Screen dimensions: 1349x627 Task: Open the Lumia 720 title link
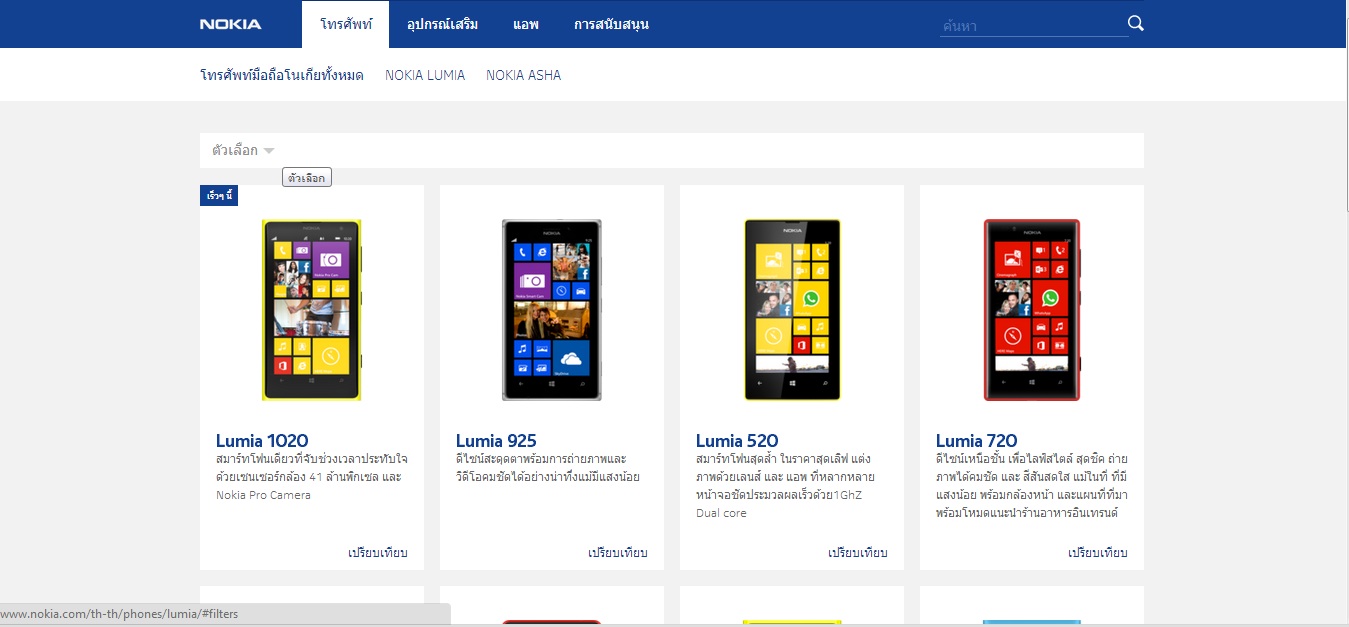point(977,441)
